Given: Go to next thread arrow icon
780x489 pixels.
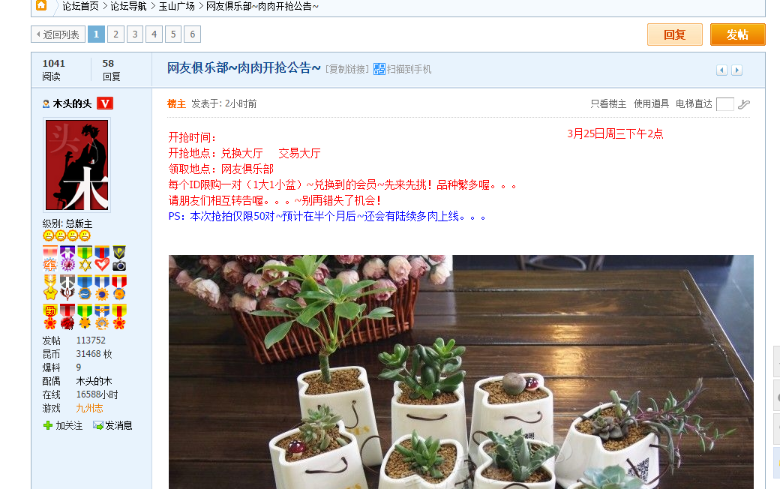Looking at the screenshot, I should coord(737,70).
